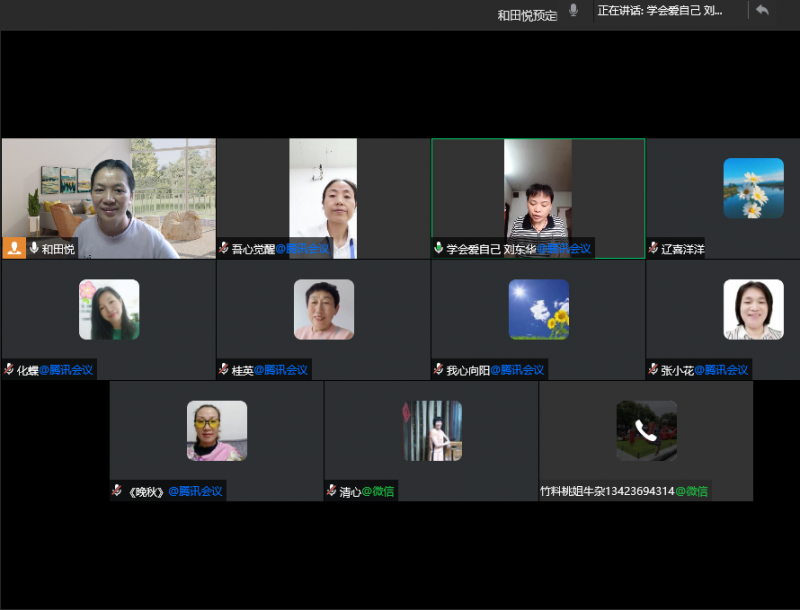Click the muted mic icon for 化蝶
This screenshot has height=610, width=800.
click(x=9, y=369)
